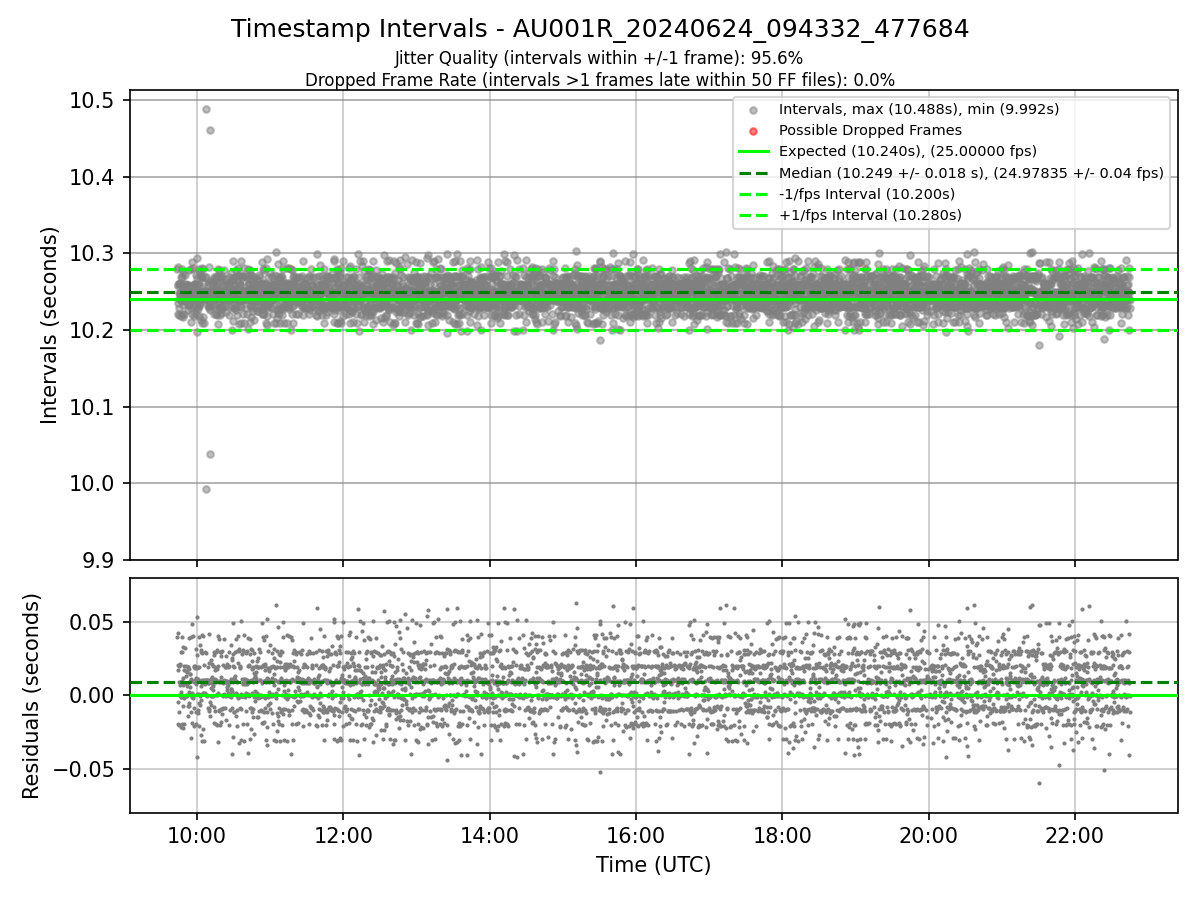Click the '12:00' x-axis tick label

coord(343,834)
